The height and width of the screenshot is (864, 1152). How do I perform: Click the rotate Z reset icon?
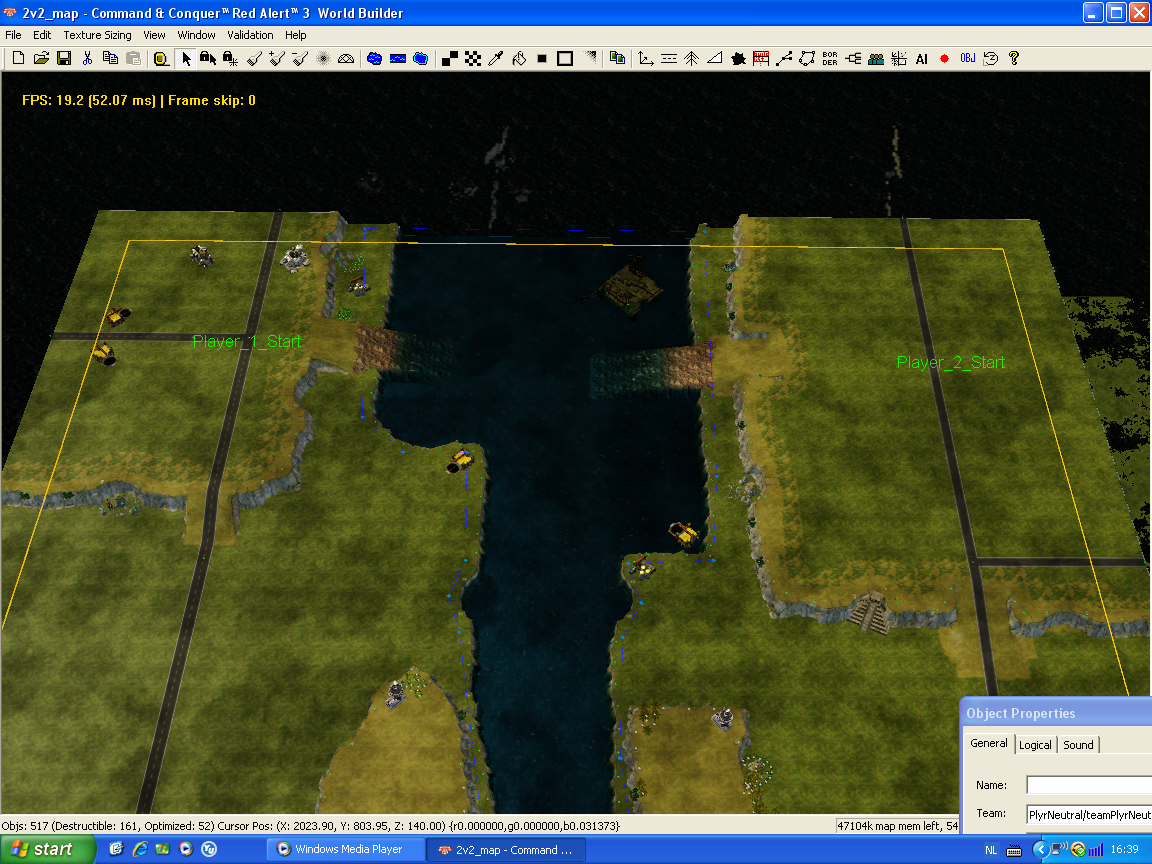[990, 58]
